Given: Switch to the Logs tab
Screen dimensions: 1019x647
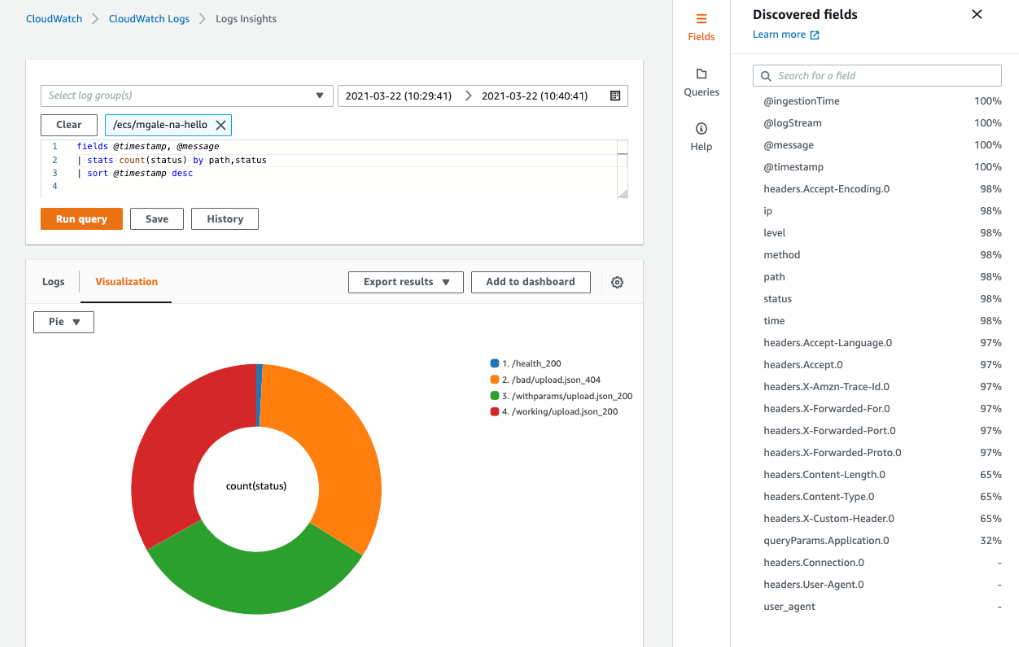Looking at the screenshot, I should (53, 282).
